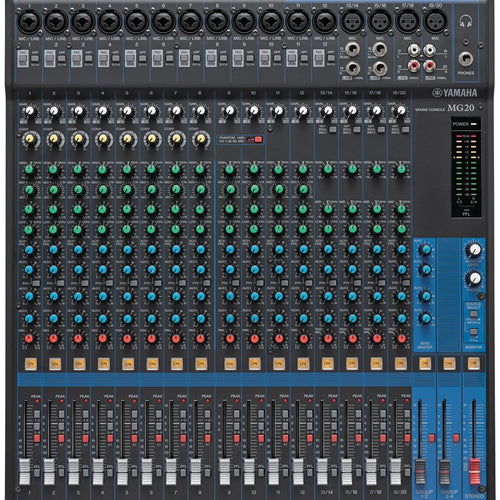
Task: Toggle the channel 12 HPF switch
Action: click(x=331, y=59)
